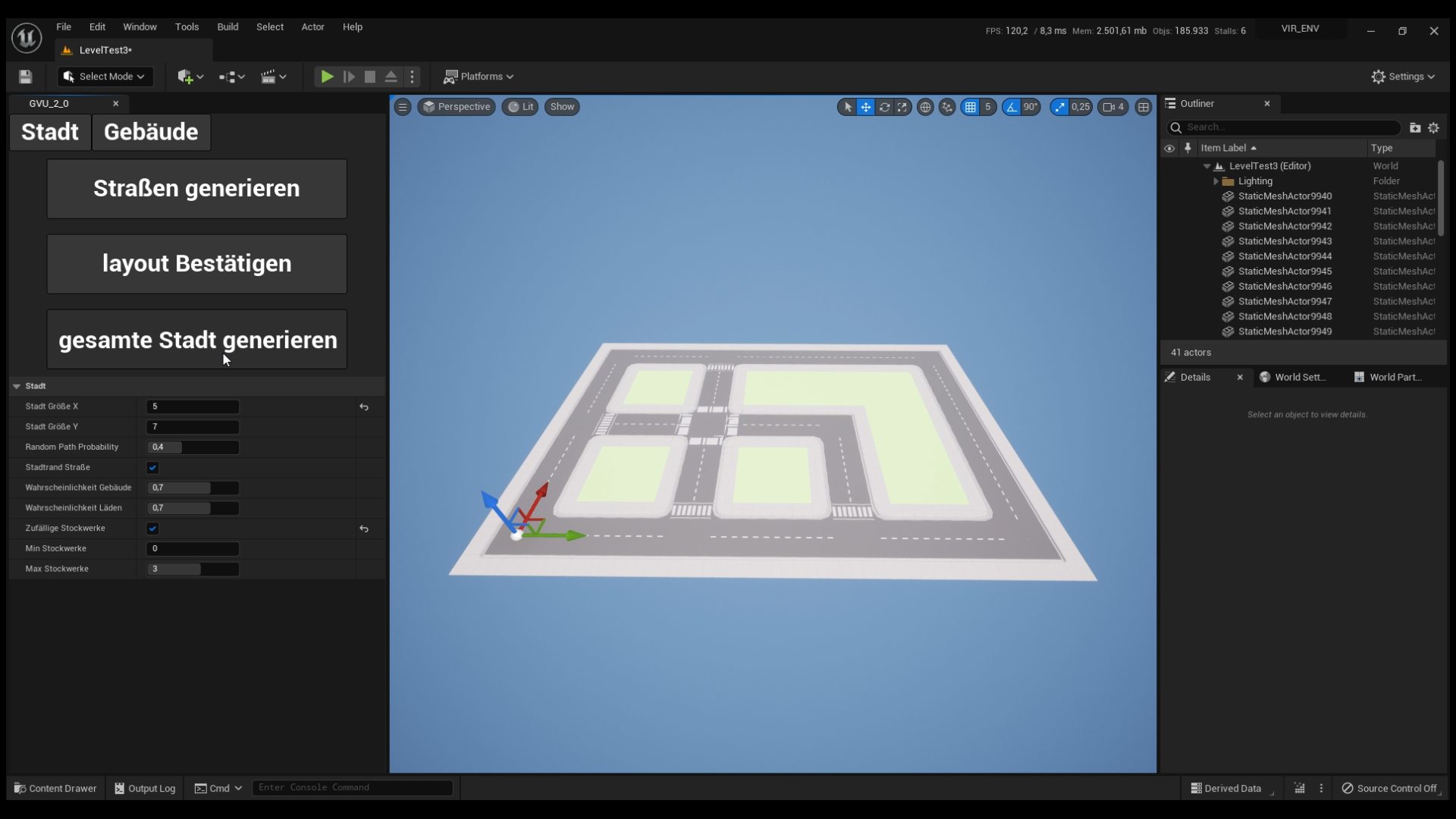Image resolution: width=1456 pixels, height=819 pixels.
Task: Expand the Lighting folder in Outliner
Action: (1216, 181)
